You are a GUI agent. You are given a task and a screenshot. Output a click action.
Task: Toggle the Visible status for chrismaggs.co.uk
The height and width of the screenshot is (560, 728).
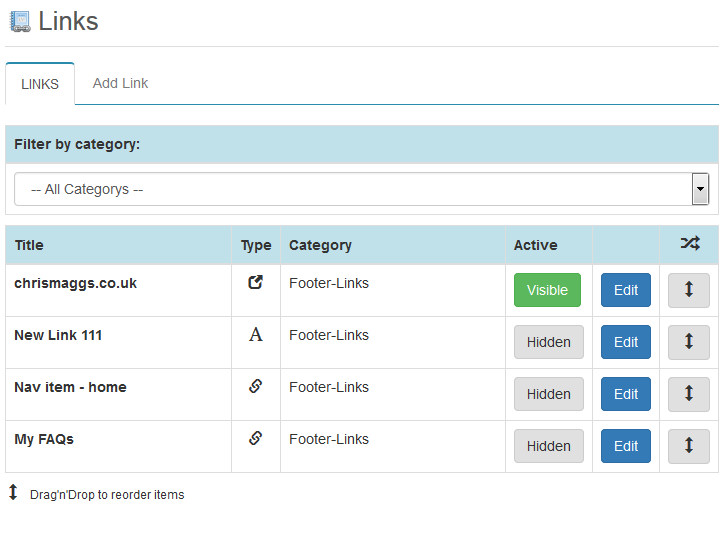point(547,290)
